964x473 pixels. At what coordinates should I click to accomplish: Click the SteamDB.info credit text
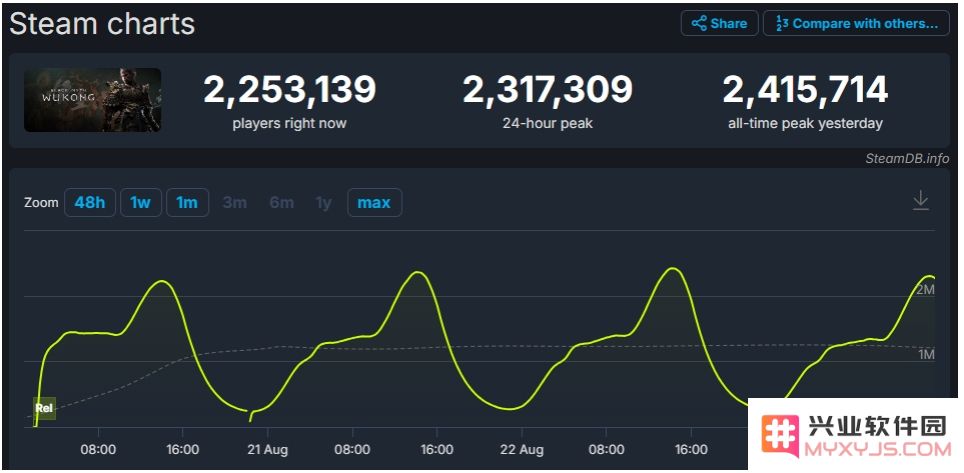point(907,158)
